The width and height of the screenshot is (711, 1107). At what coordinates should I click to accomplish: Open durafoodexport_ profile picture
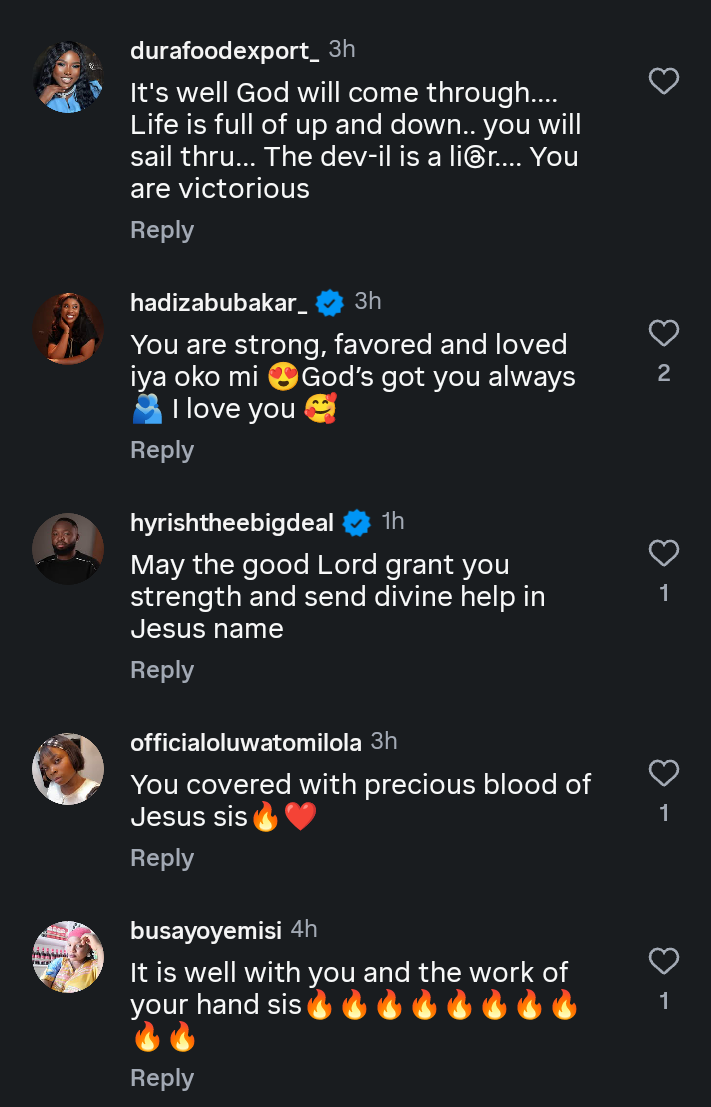click(x=68, y=77)
